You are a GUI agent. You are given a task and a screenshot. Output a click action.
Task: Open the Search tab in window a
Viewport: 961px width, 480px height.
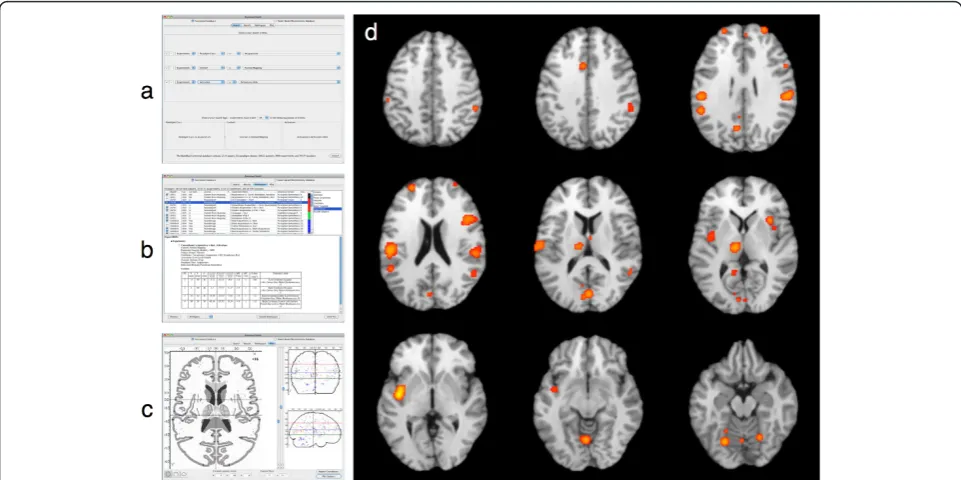235,25
